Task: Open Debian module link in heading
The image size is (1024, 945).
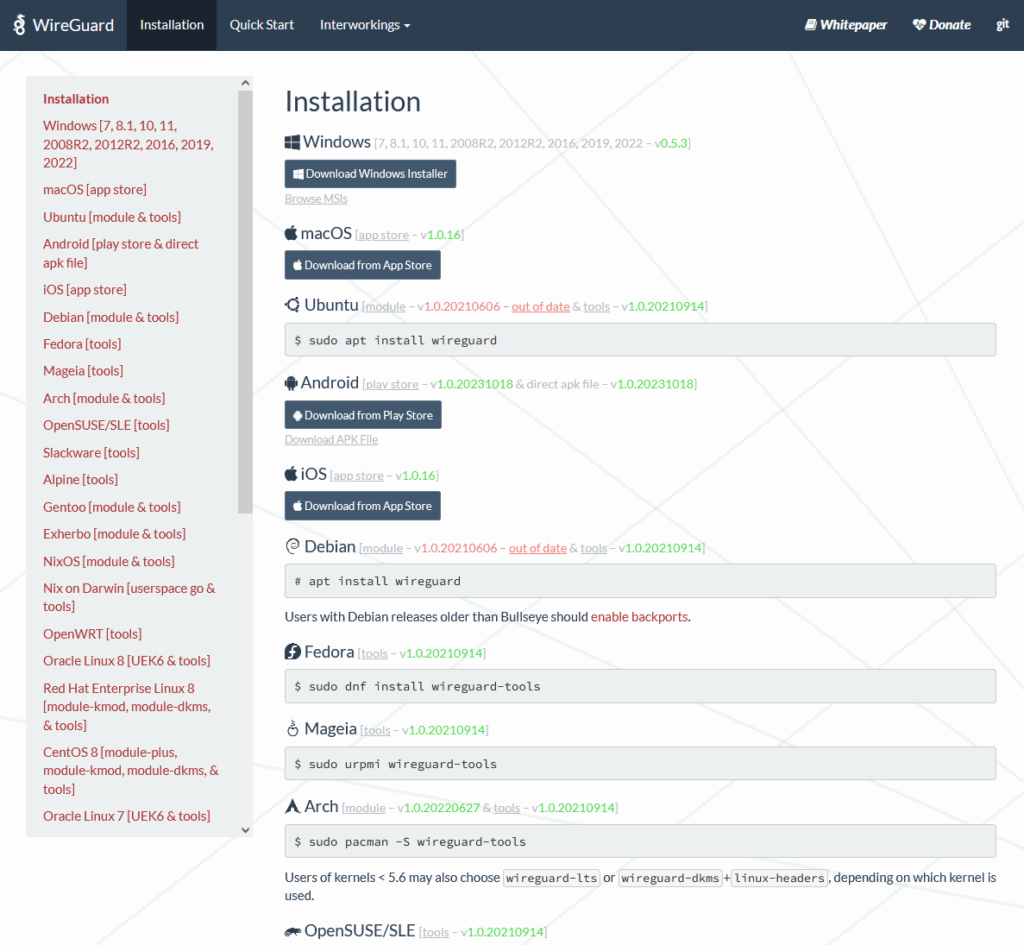Action: (x=383, y=549)
